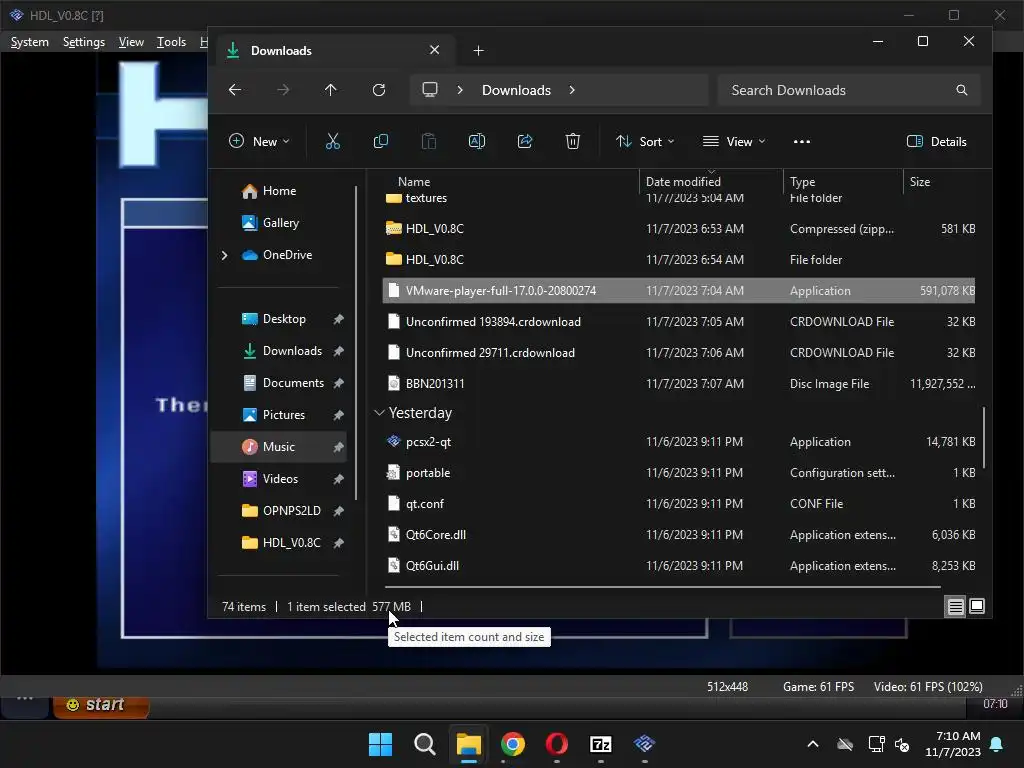This screenshot has width=1024, height=768.
Task: Open View menu in HDL_V0.8C window
Action: pyautogui.click(x=131, y=42)
